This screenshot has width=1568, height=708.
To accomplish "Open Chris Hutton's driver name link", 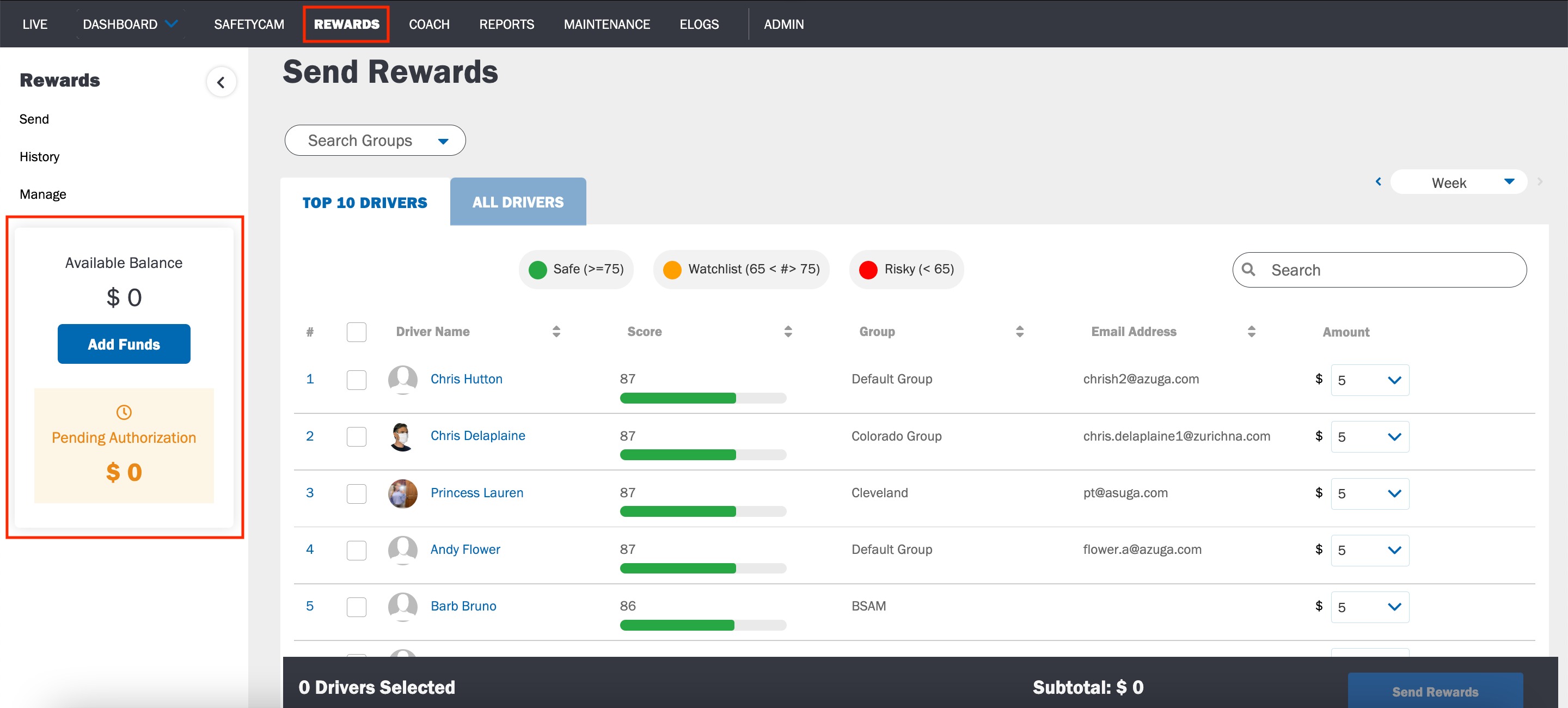I will coord(466,379).
